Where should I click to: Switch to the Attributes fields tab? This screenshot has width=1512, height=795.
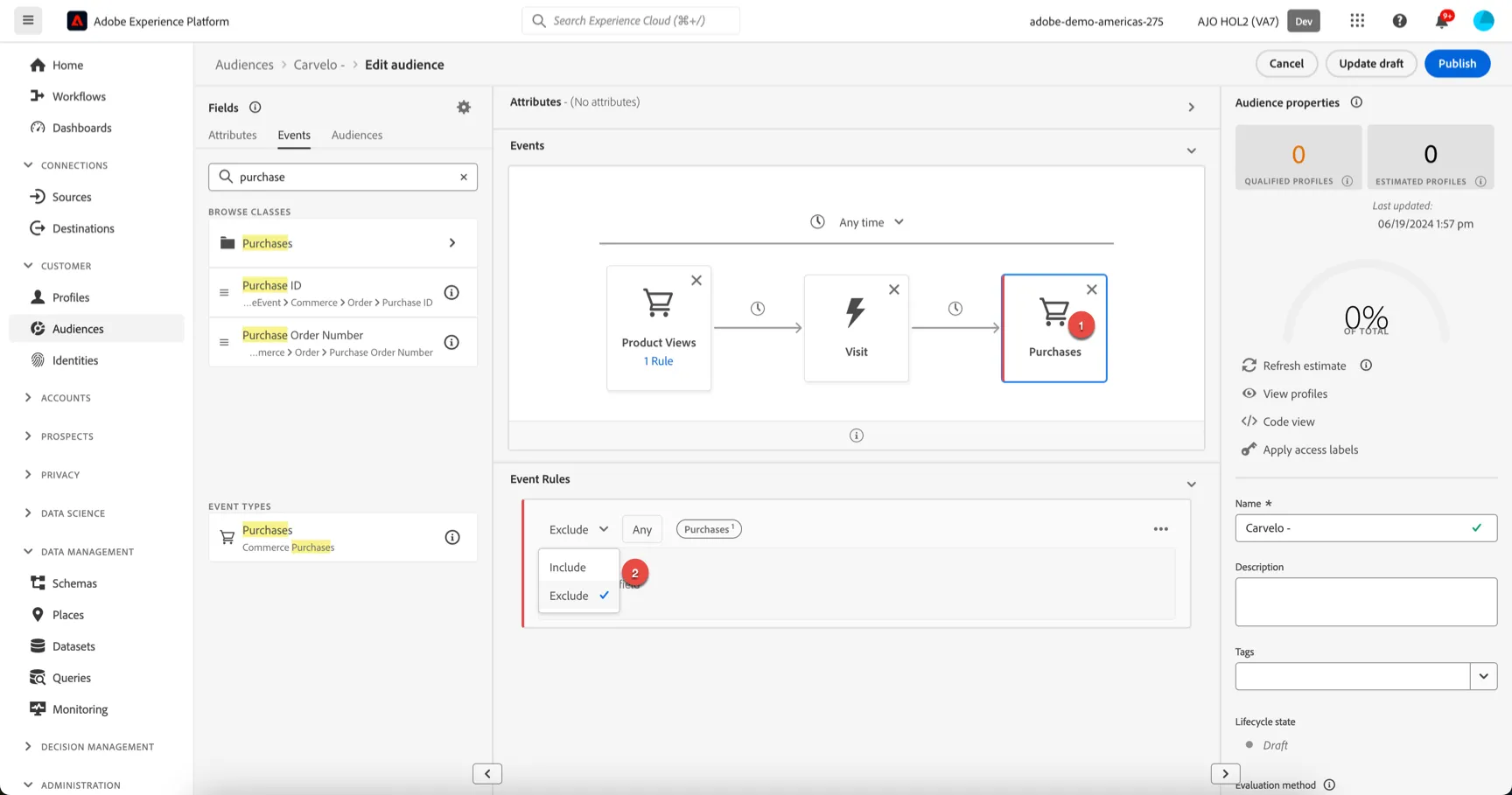[233, 135]
